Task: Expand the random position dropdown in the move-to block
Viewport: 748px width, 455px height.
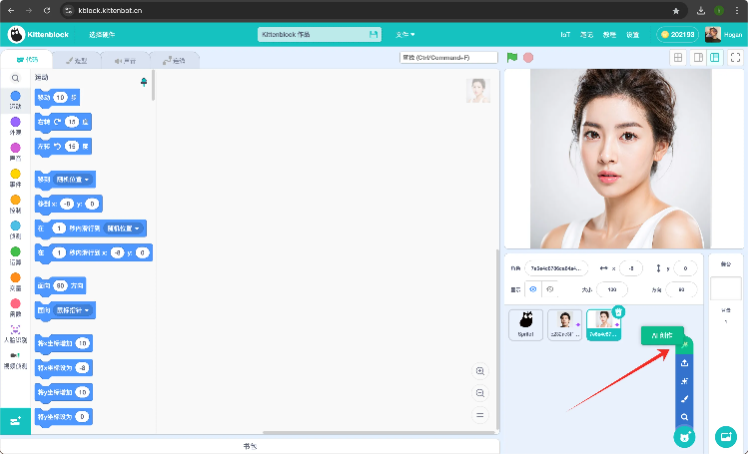Action: pos(75,179)
